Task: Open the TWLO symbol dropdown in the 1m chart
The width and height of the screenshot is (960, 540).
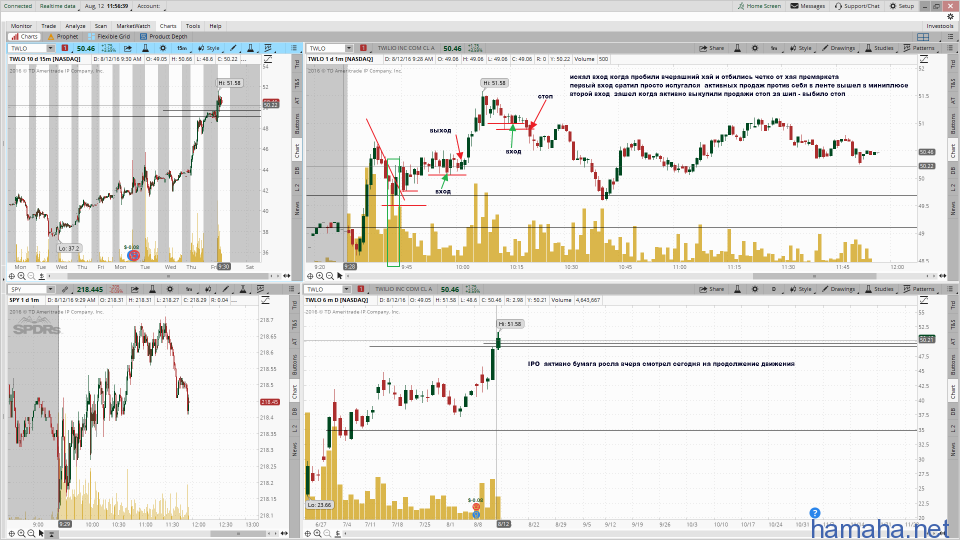Action: tap(348, 48)
